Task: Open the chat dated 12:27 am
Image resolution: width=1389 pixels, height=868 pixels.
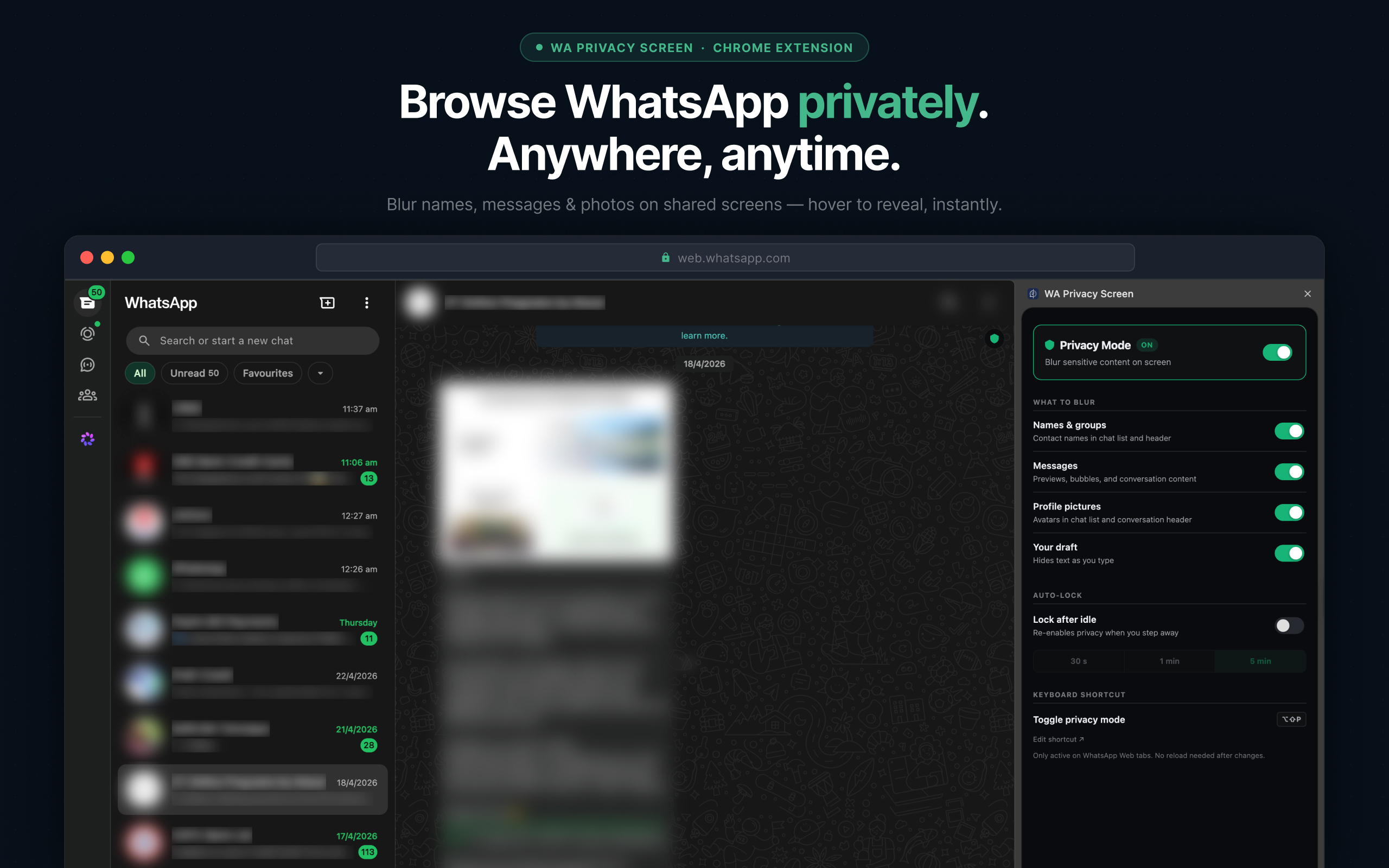Action: point(252,523)
